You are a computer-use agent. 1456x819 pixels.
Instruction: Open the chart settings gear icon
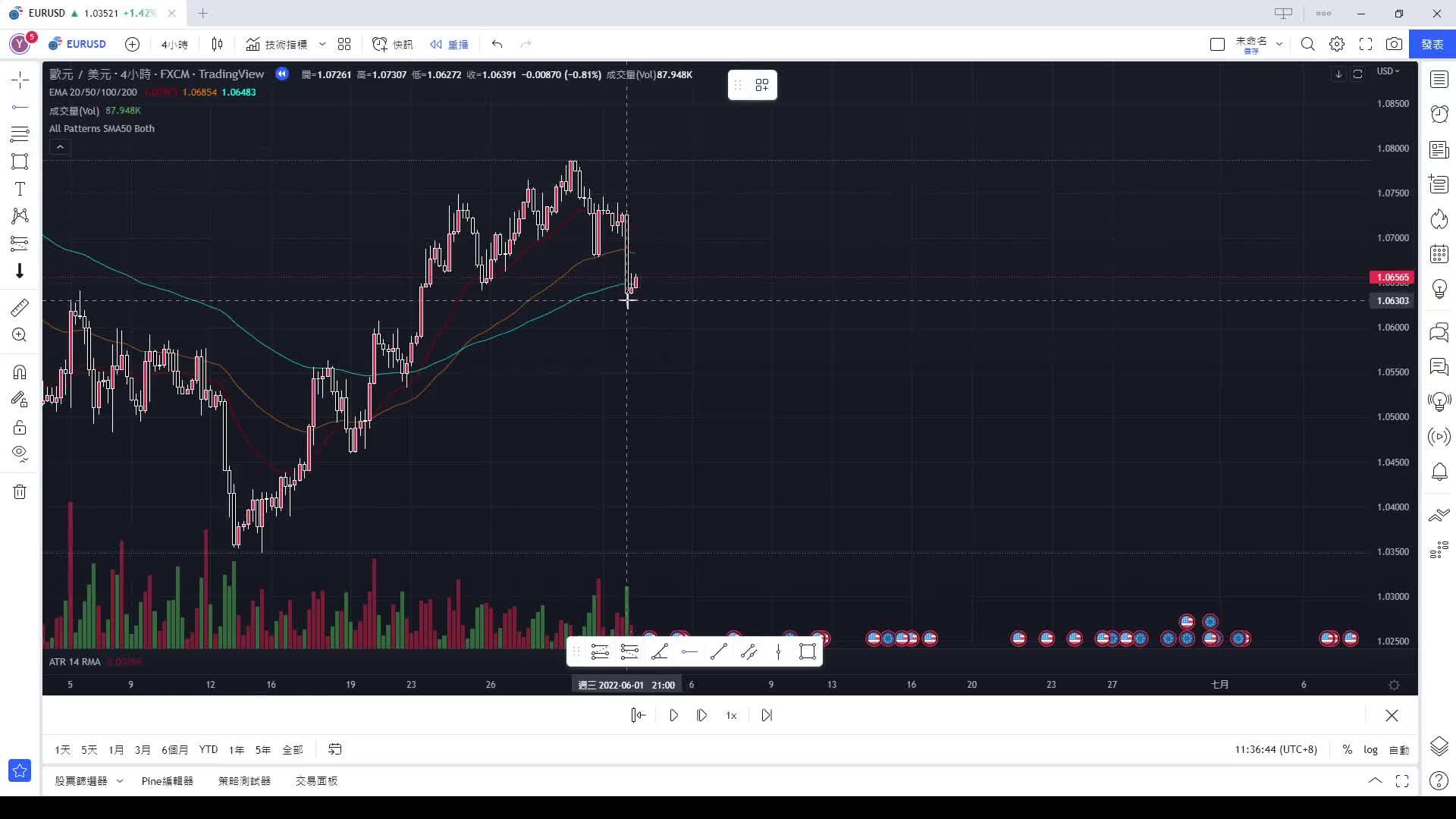tap(1337, 44)
